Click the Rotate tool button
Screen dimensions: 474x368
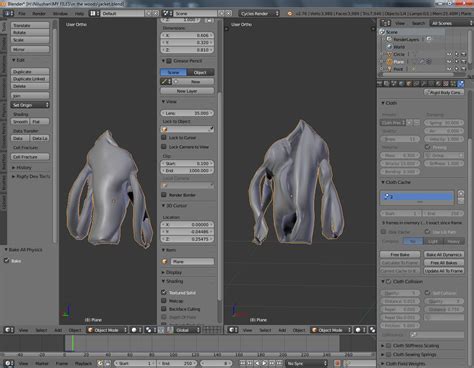pos(30,33)
